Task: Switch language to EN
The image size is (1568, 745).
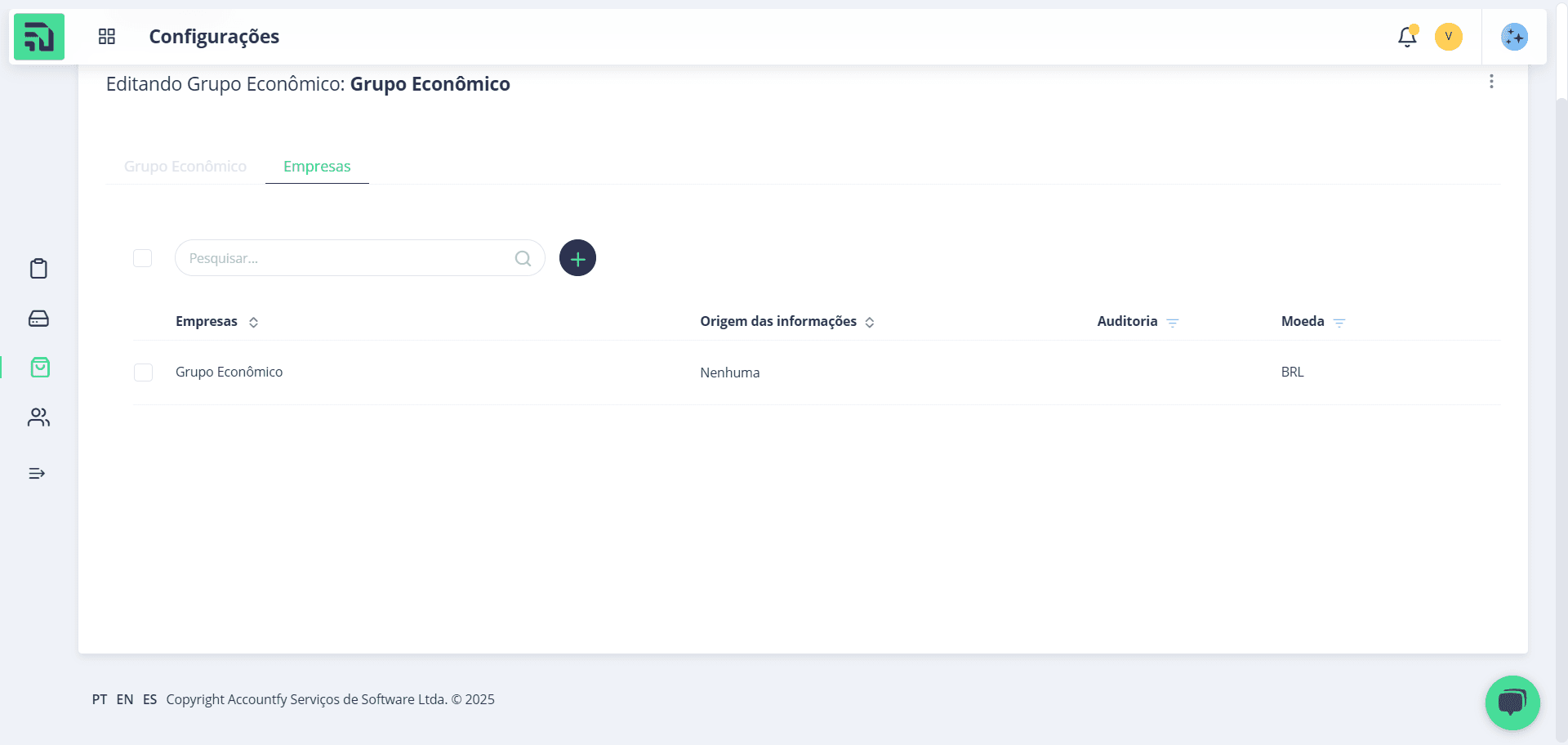Action: click(125, 699)
